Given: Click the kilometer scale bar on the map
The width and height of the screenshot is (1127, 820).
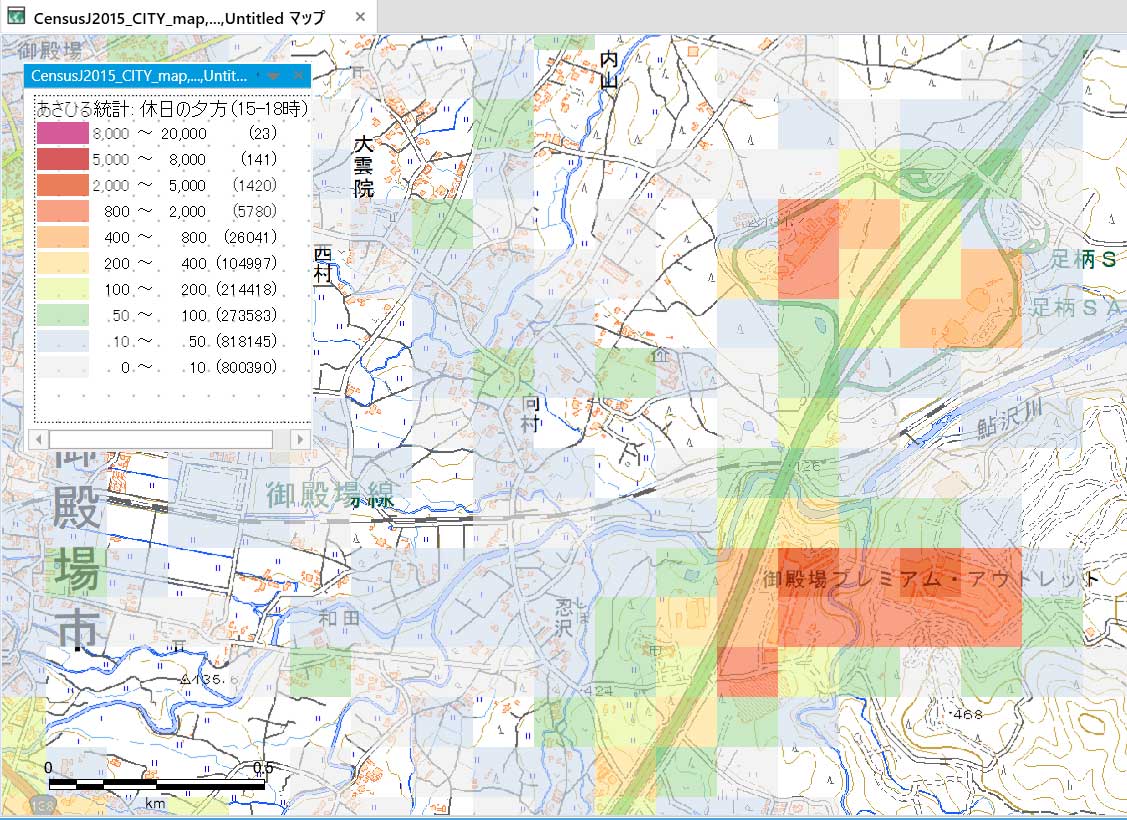Looking at the screenshot, I should 156,785.
